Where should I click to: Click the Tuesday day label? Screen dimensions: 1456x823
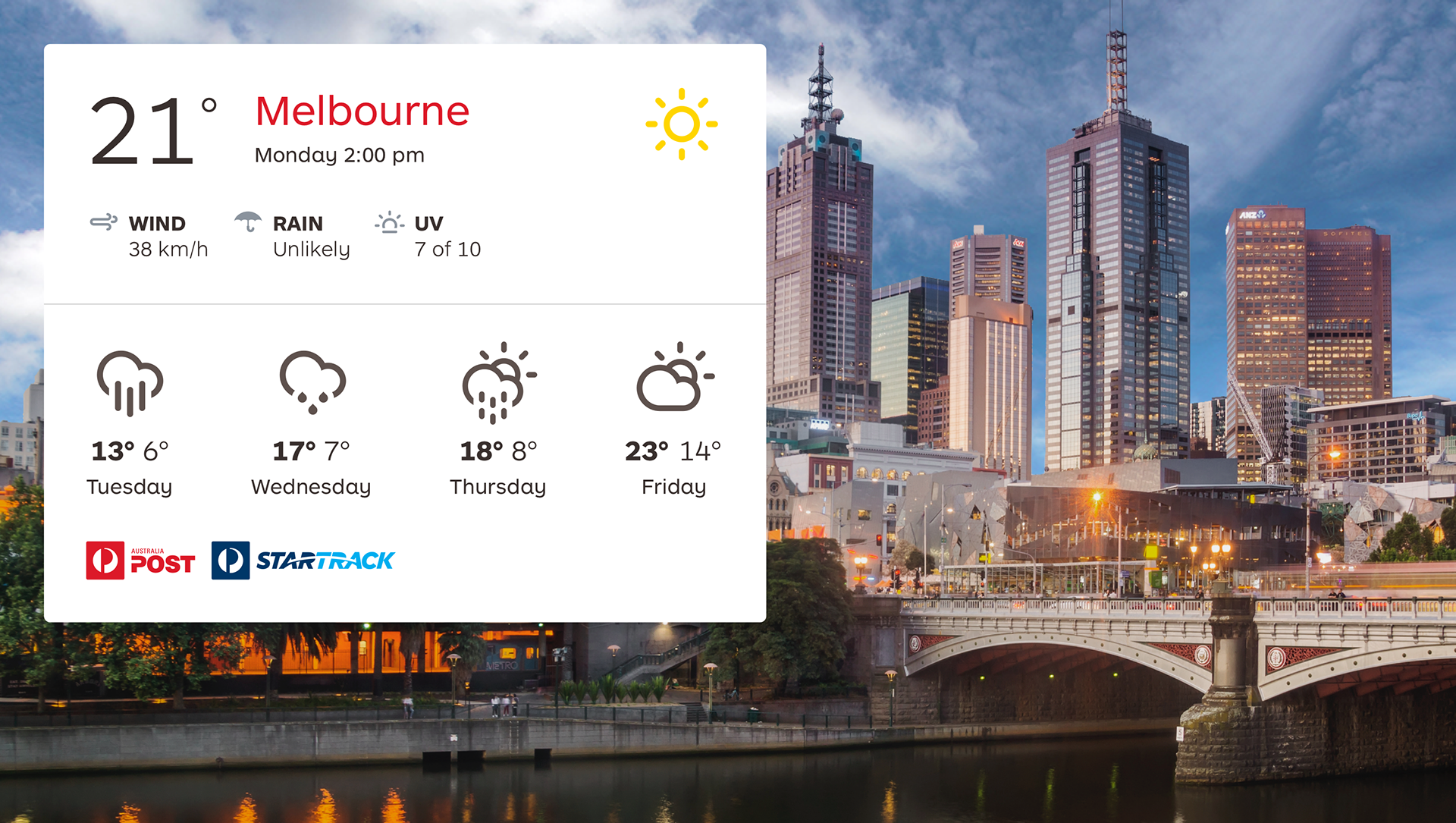tap(130, 488)
